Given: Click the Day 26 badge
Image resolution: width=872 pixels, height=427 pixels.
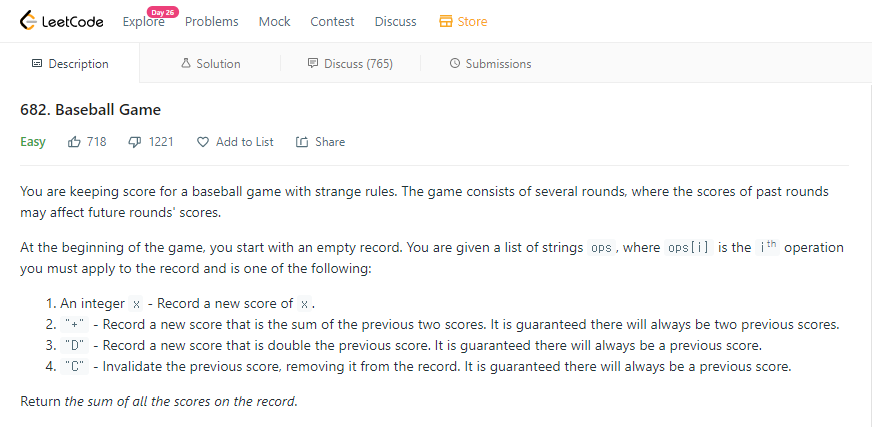Looking at the screenshot, I should (161, 11).
